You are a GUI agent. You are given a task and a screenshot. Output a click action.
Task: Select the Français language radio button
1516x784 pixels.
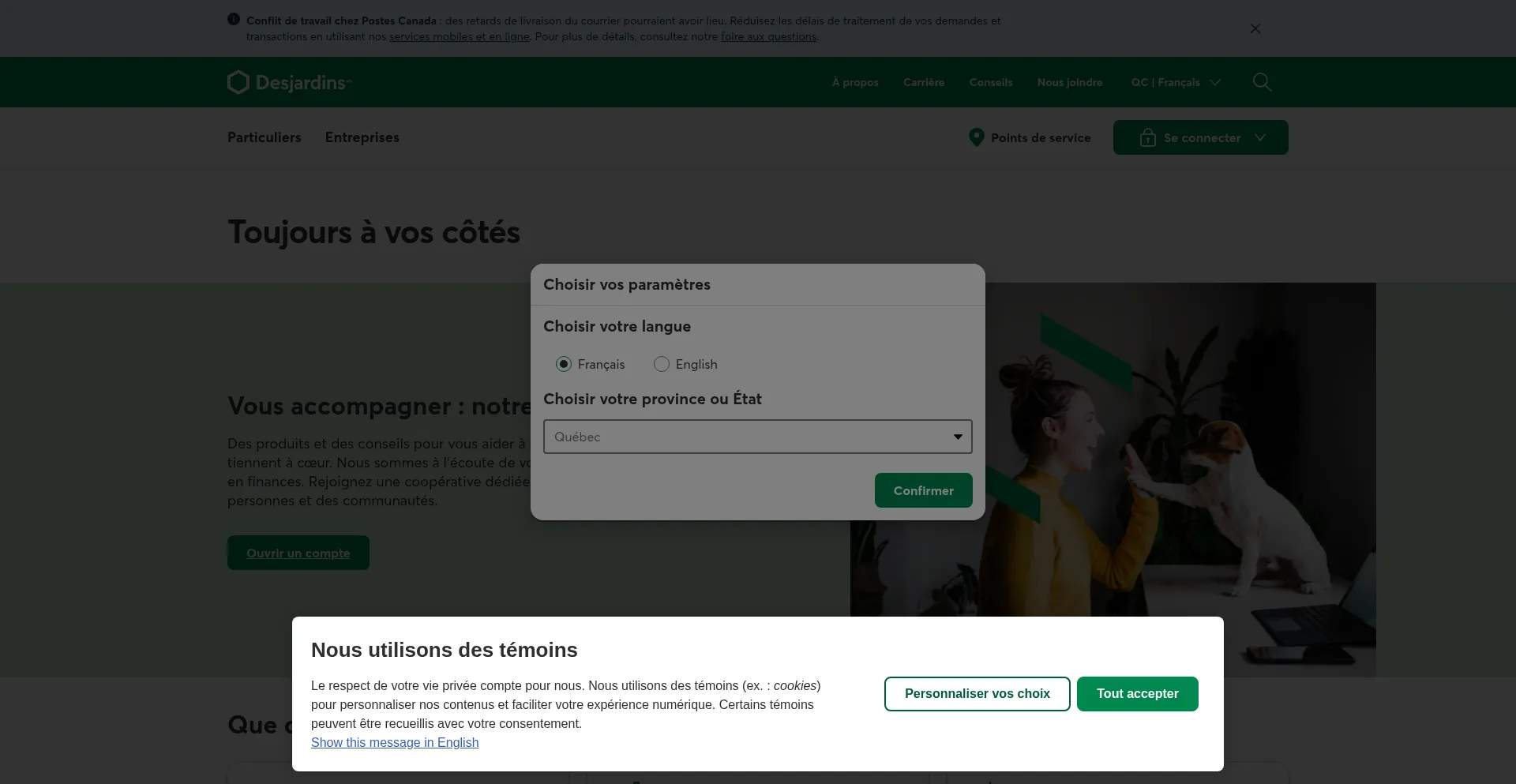[x=564, y=364]
